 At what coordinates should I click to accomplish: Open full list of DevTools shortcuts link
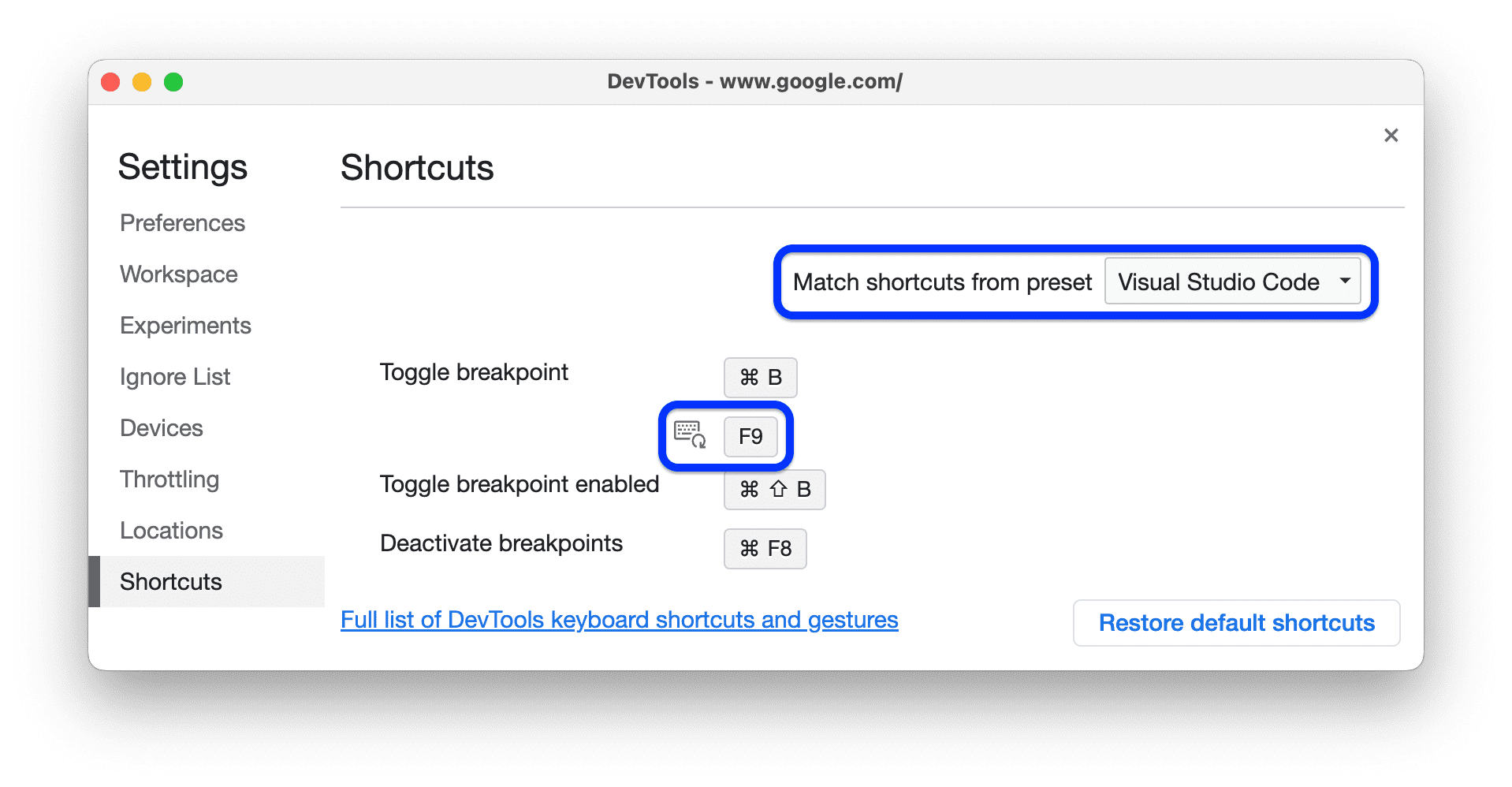(618, 620)
